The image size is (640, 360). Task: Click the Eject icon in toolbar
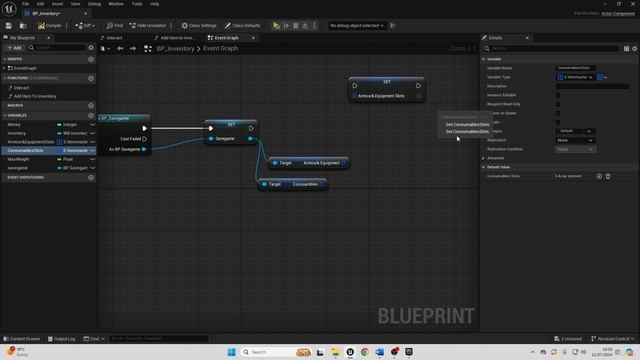(305, 26)
